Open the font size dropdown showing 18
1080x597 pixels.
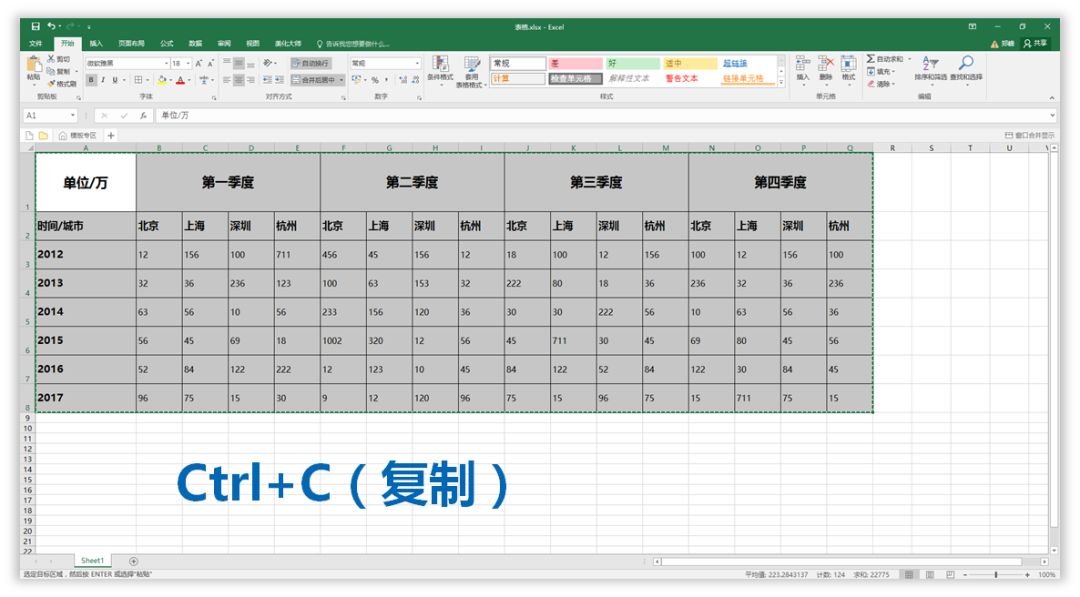[x=188, y=63]
